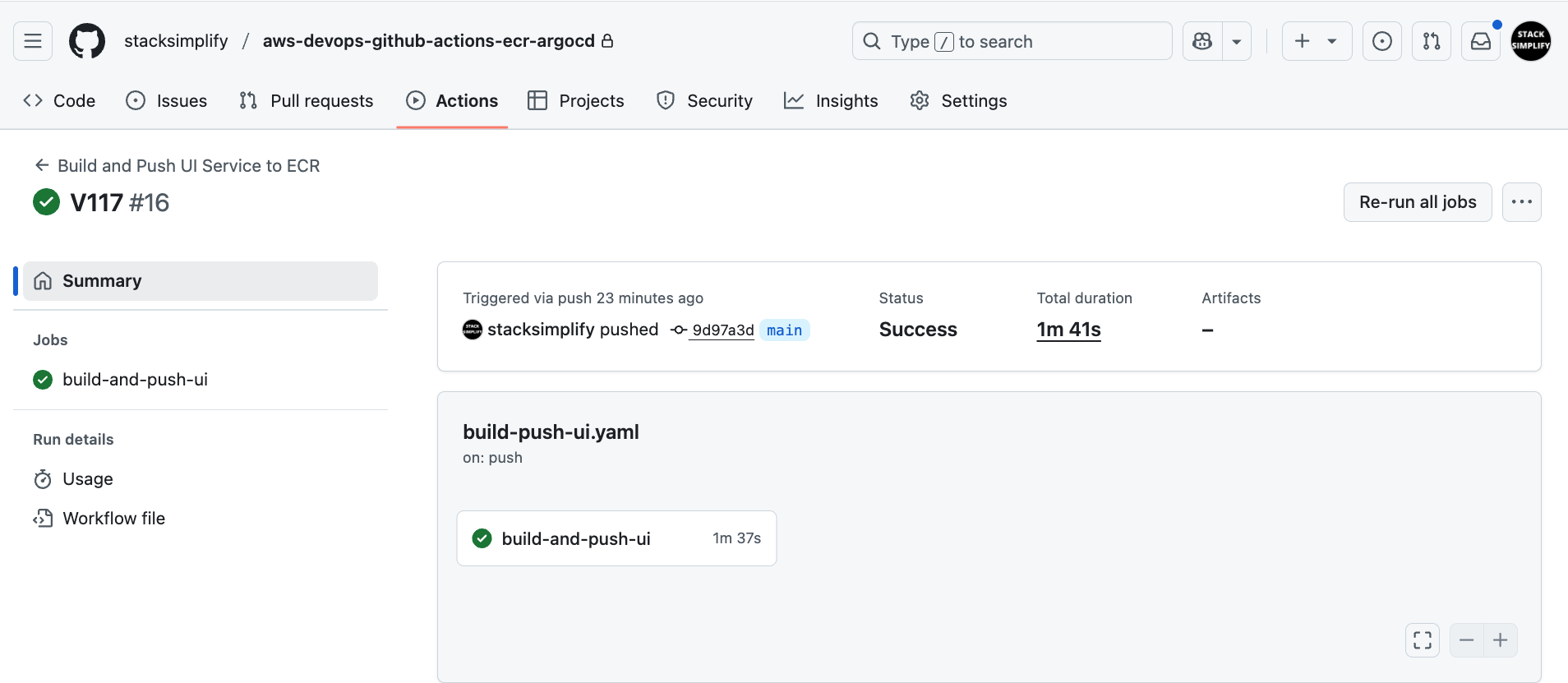
Task: Open build-and-push-ui job card in graph
Action: click(x=616, y=538)
